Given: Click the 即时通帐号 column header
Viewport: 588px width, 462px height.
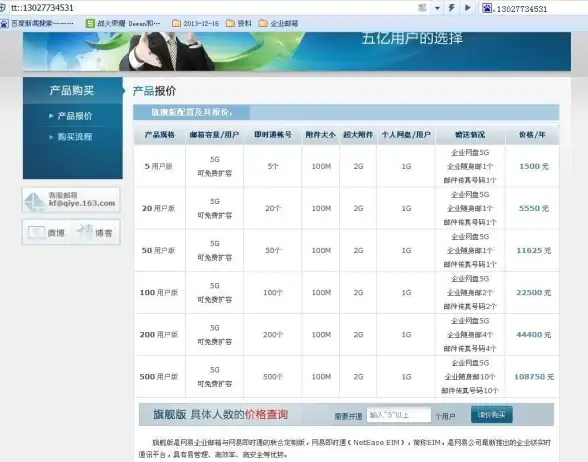Looking at the screenshot, I should click(273, 135).
